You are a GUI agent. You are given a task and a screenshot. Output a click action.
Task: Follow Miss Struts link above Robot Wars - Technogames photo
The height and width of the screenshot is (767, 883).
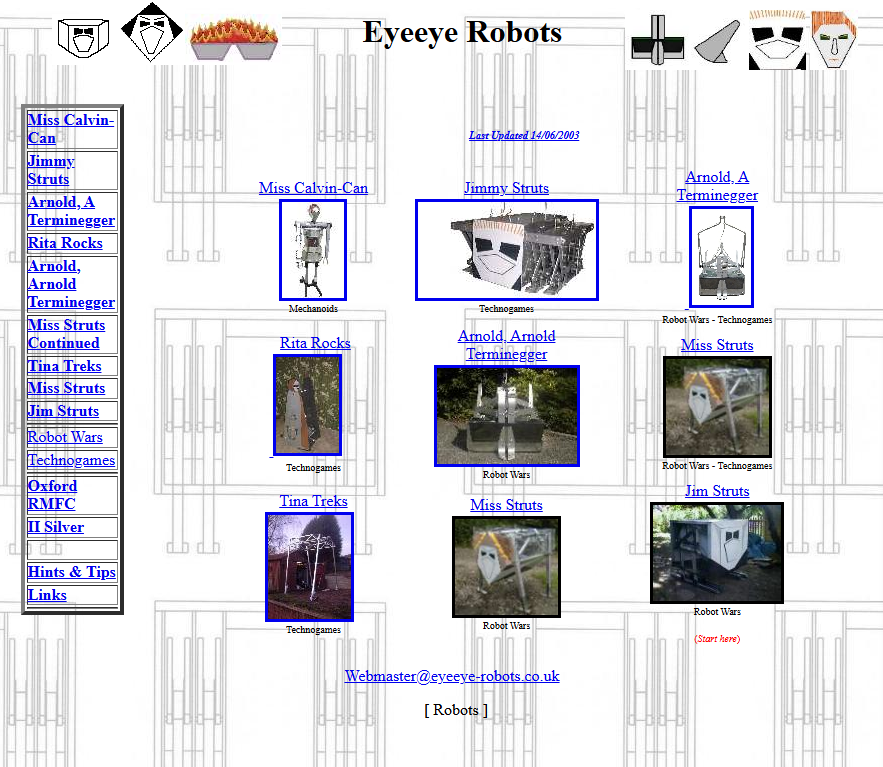click(x=717, y=345)
